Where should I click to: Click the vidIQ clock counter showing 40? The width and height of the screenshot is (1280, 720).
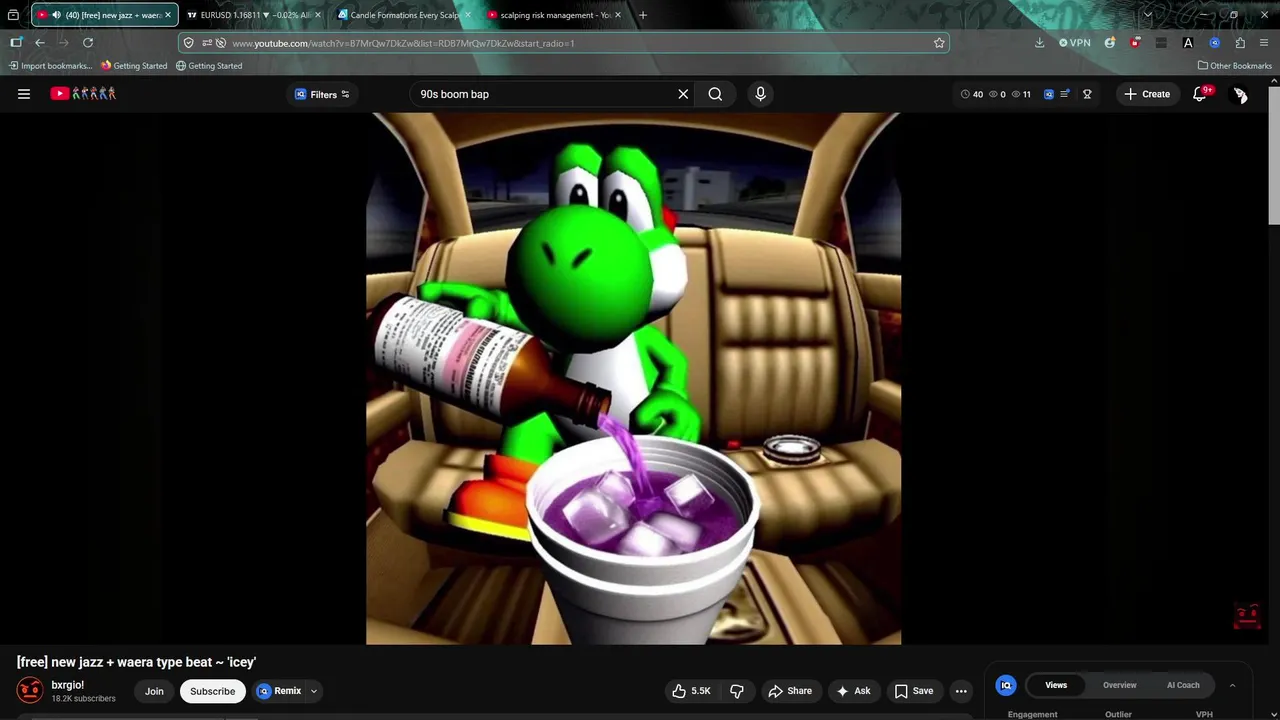(x=971, y=94)
